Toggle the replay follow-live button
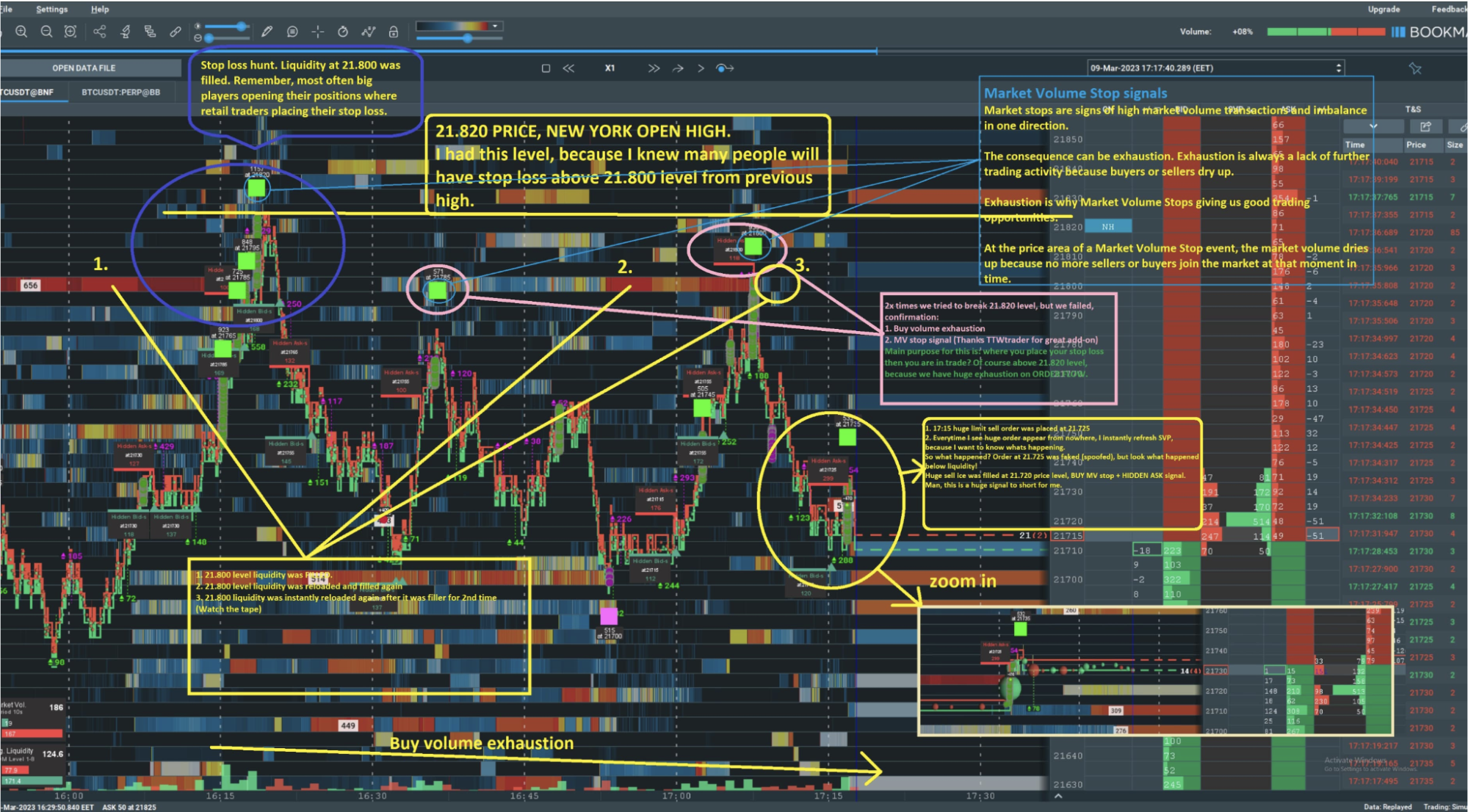Viewport: 1468px width, 812px height. 725,68
